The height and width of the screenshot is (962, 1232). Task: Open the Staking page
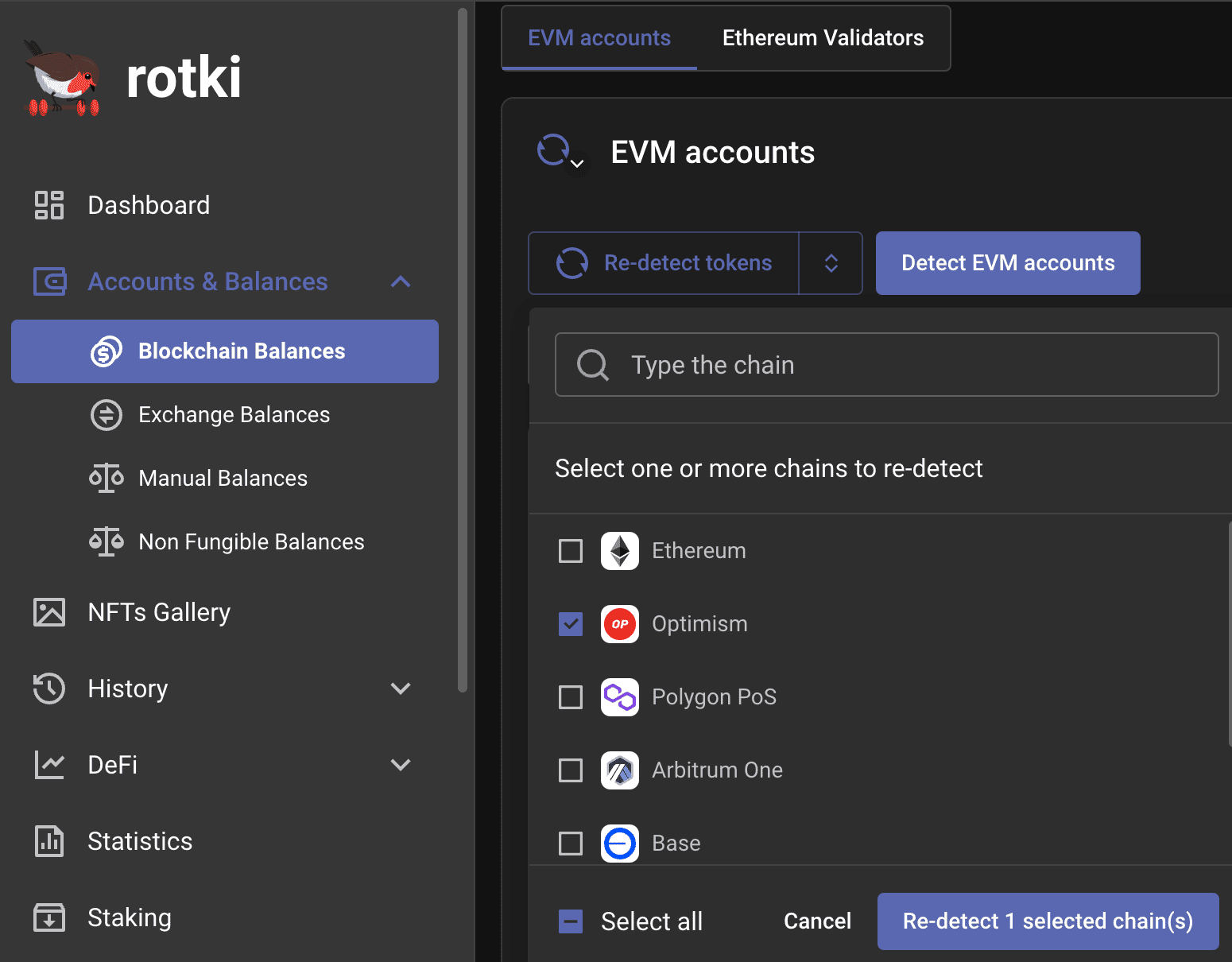click(x=225, y=917)
